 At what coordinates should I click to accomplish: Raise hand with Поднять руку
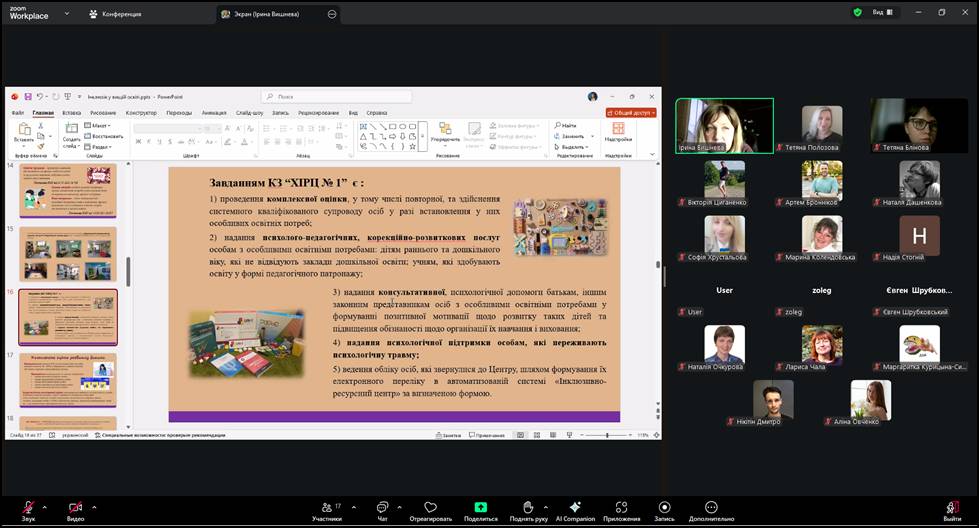527,508
